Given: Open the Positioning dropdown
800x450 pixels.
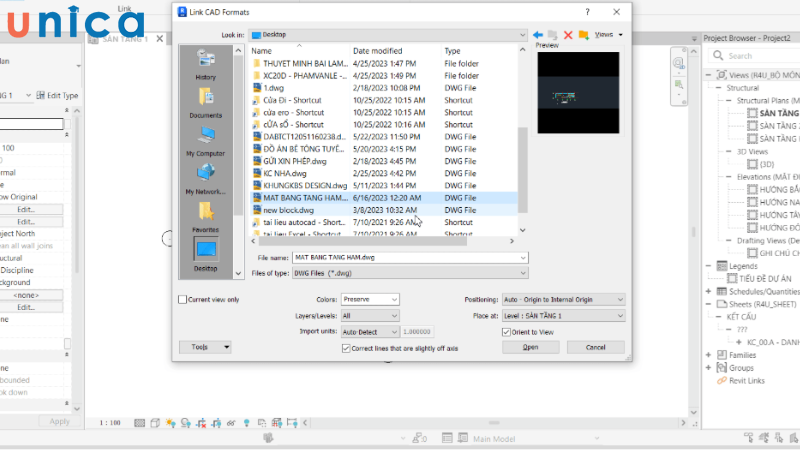Looking at the screenshot, I should [563, 299].
